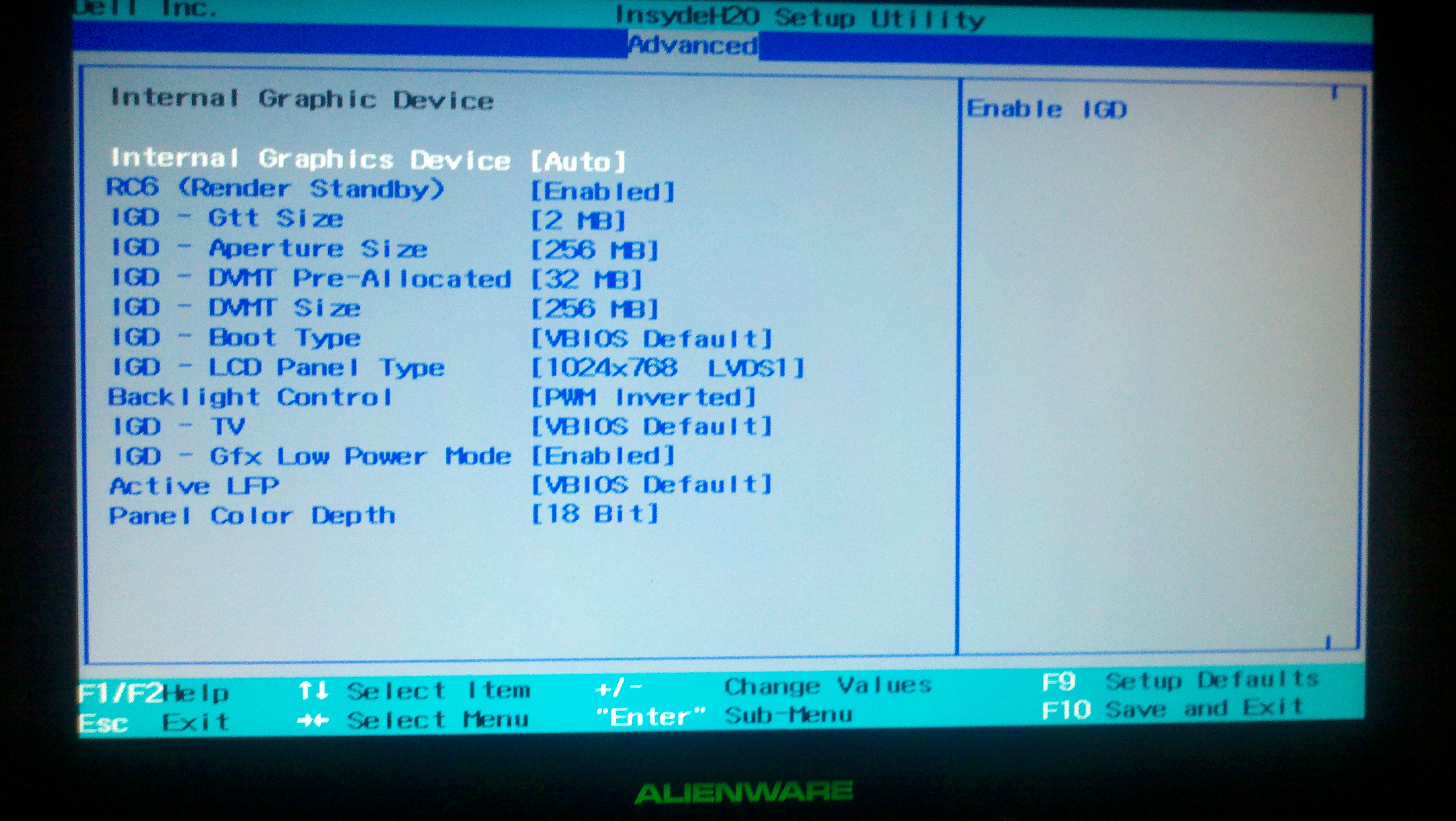Open IGD - Aperture Size [256 MB] option
The height and width of the screenshot is (821, 1456).
[595, 250]
